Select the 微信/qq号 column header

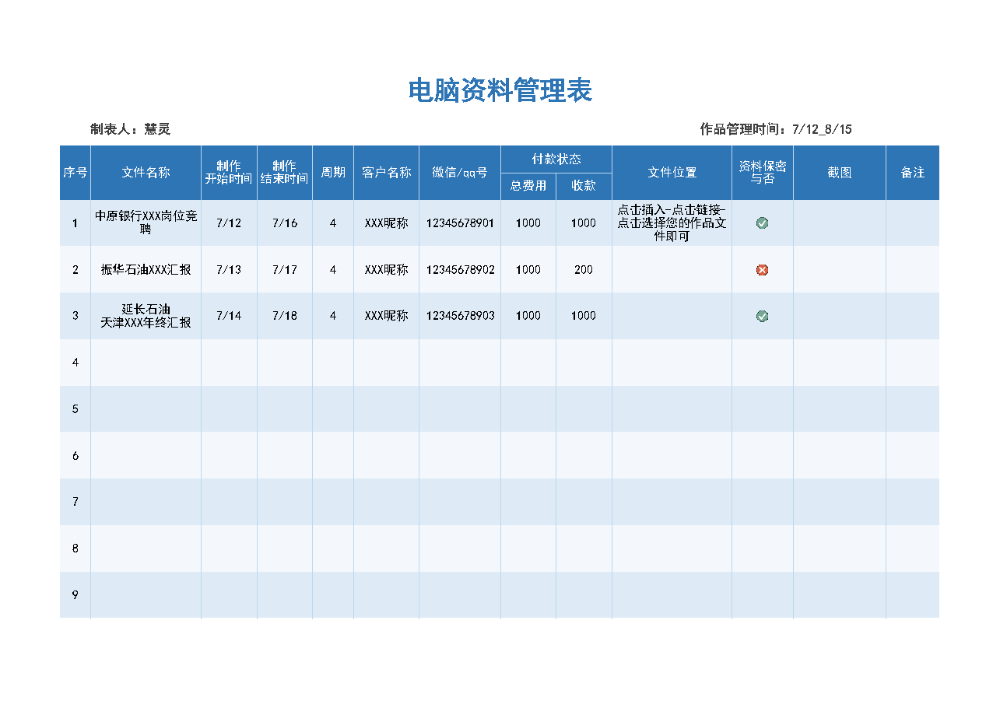pos(460,172)
